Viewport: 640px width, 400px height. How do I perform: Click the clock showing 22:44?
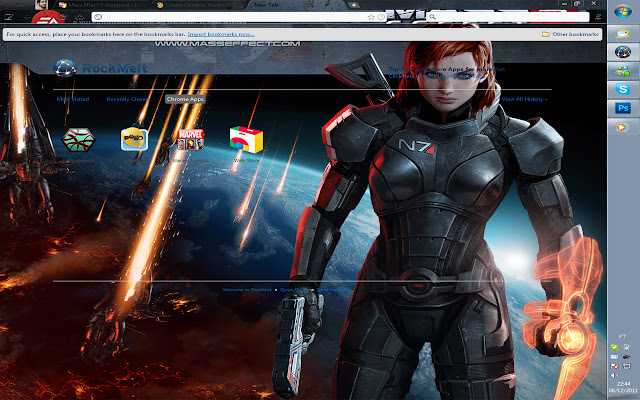click(x=623, y=384)
